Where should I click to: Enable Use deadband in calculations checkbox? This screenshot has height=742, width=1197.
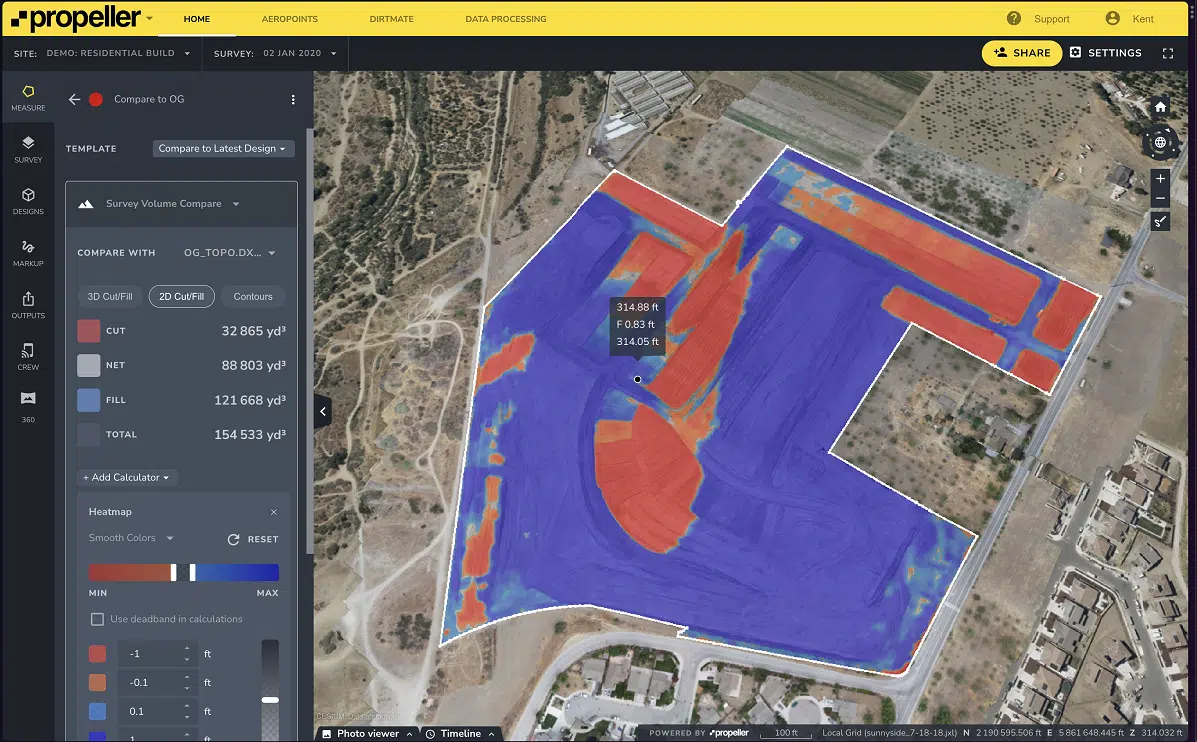coord(97,619)
